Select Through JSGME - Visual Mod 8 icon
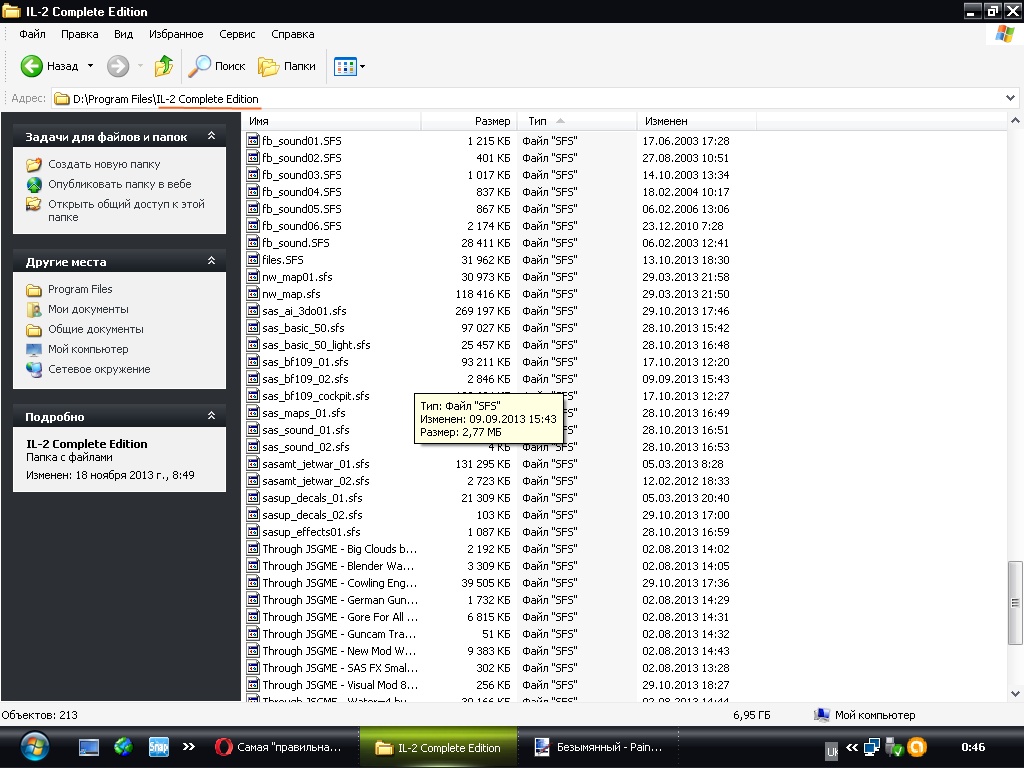This screenshot has width=1024, height=768. [x=253, y=684]
